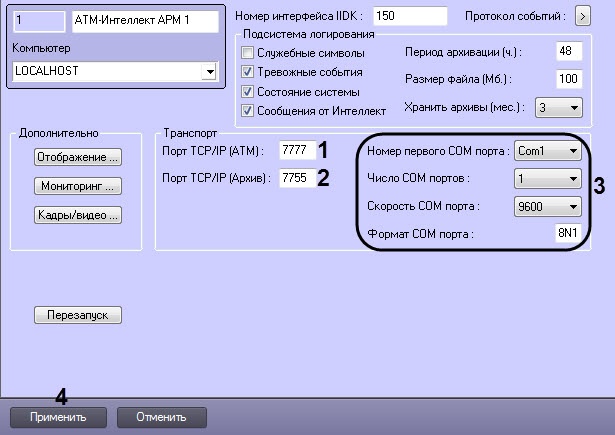Click the Протокол событий arrow button

[x=584, y=17]
